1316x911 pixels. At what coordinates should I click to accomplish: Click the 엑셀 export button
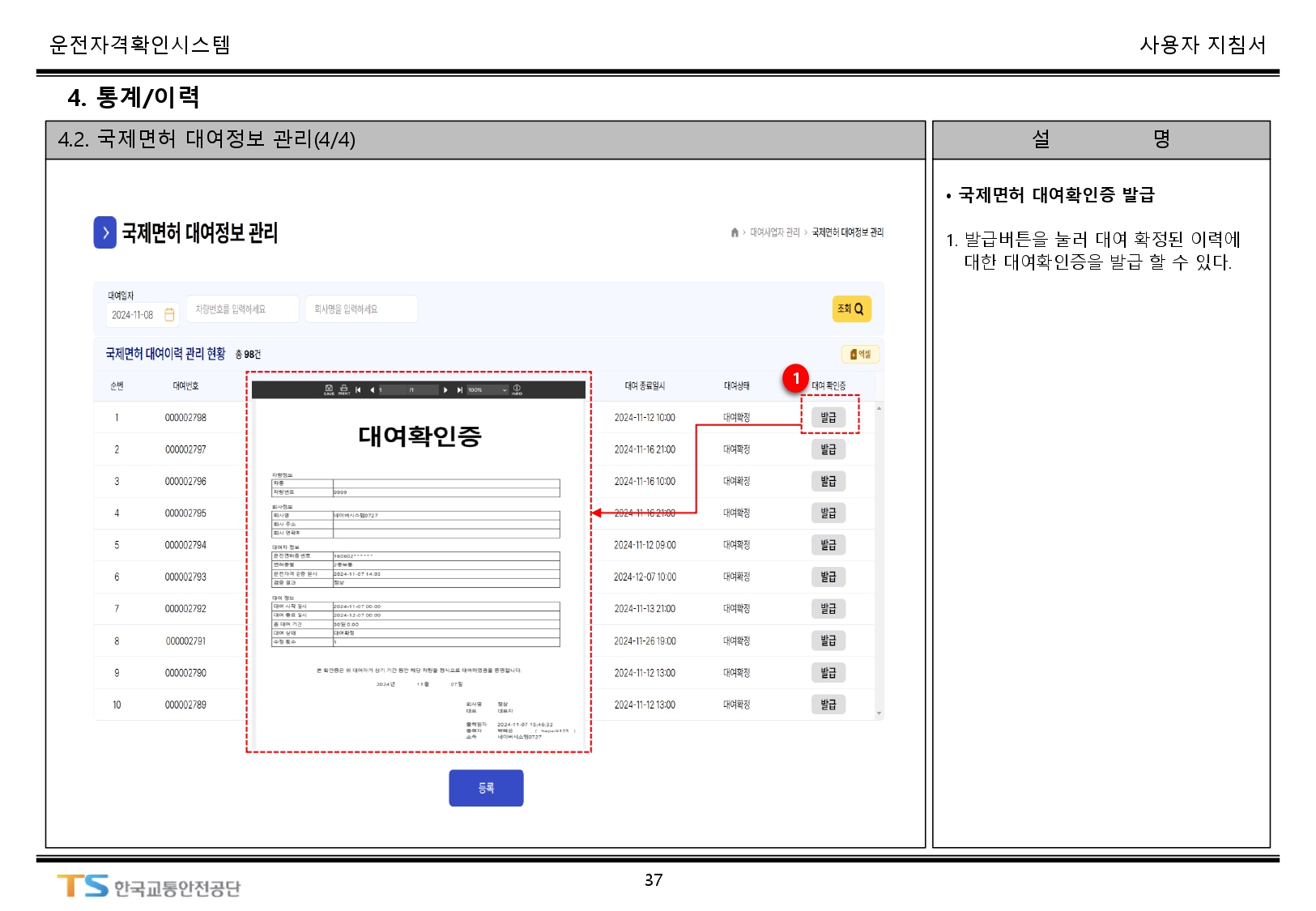point(860,354)
